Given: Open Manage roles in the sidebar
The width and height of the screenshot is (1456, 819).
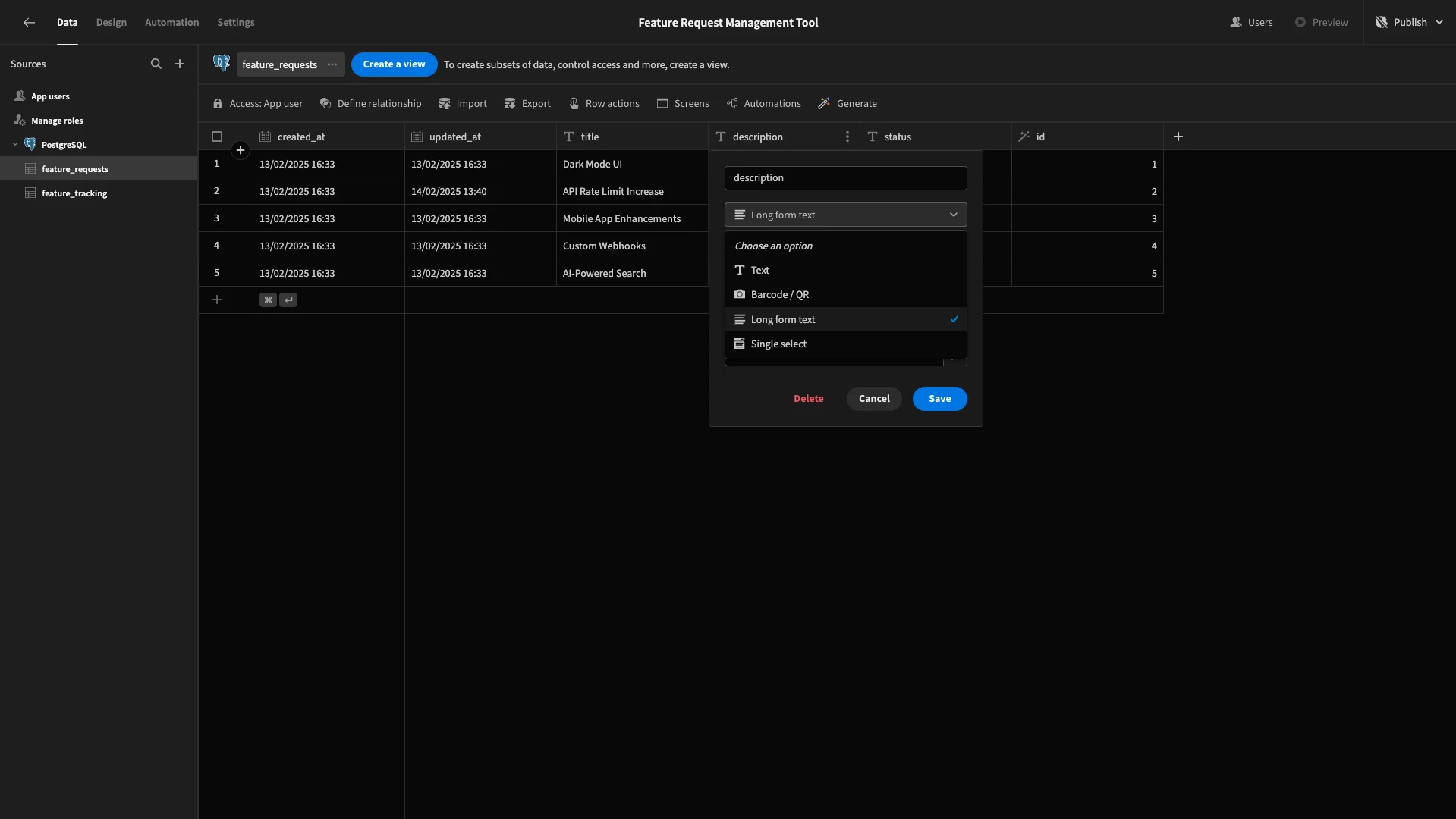Looking at the screenshot, I should pos(57,121).
